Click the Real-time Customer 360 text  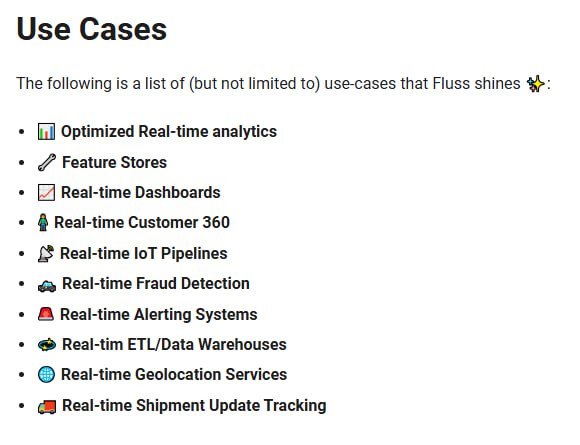coord(142,223)
